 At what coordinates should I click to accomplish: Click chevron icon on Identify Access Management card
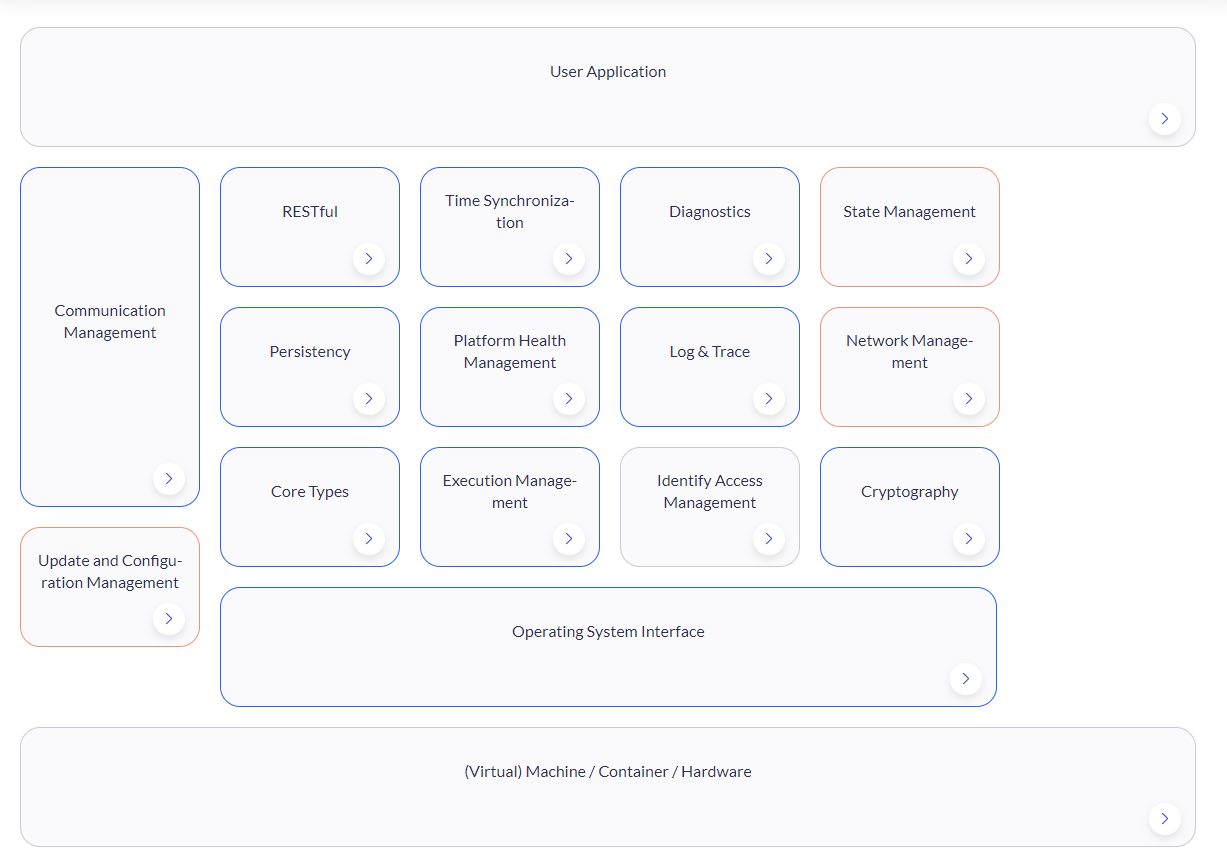[x=768, y=539]
